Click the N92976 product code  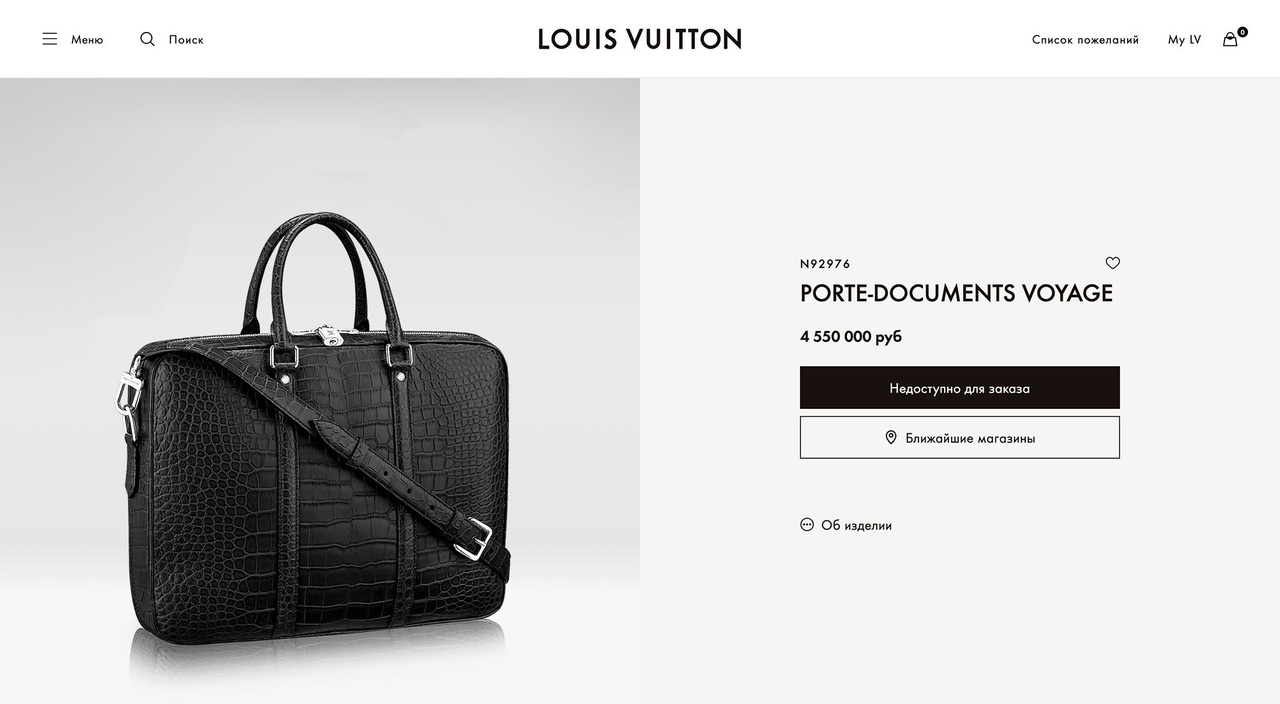click(825, 264)
